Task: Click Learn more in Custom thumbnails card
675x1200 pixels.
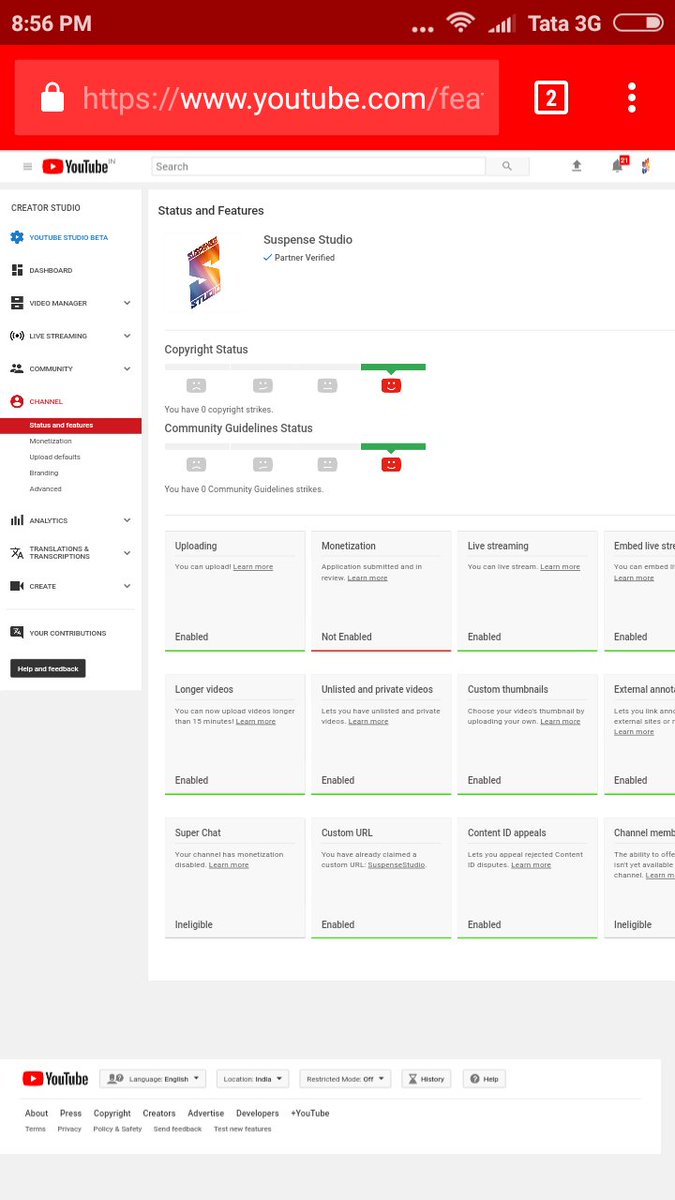Action: click(560, 721)
